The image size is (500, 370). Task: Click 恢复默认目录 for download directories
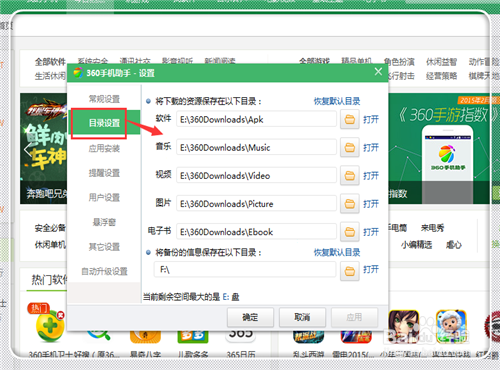click(337, 101)
